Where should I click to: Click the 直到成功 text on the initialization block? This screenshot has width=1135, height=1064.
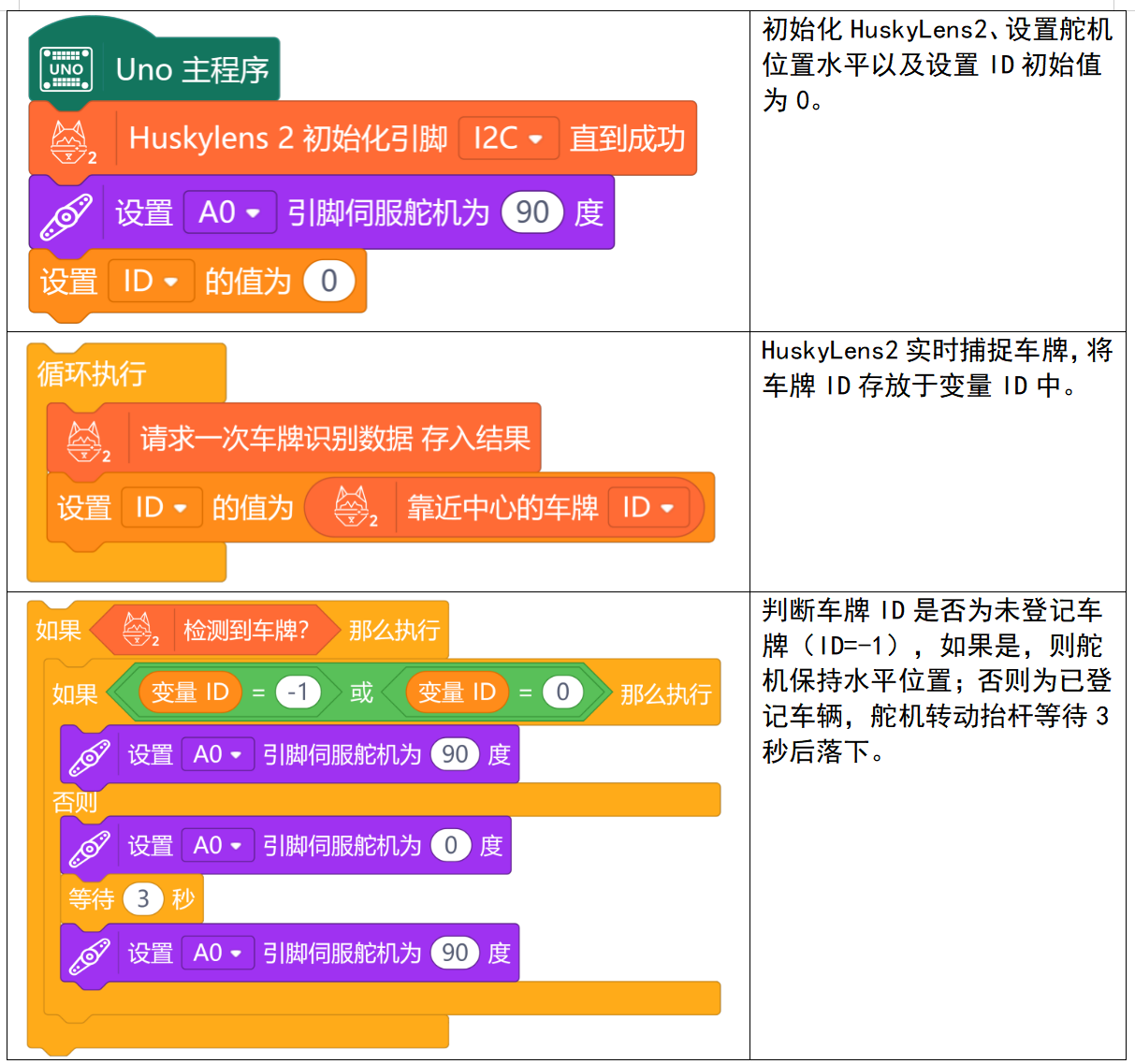628,139
